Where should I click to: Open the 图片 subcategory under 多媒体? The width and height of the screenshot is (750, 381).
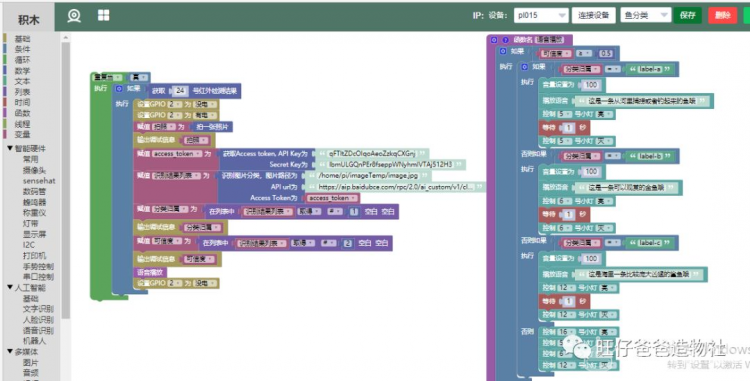tap(31, 362)
